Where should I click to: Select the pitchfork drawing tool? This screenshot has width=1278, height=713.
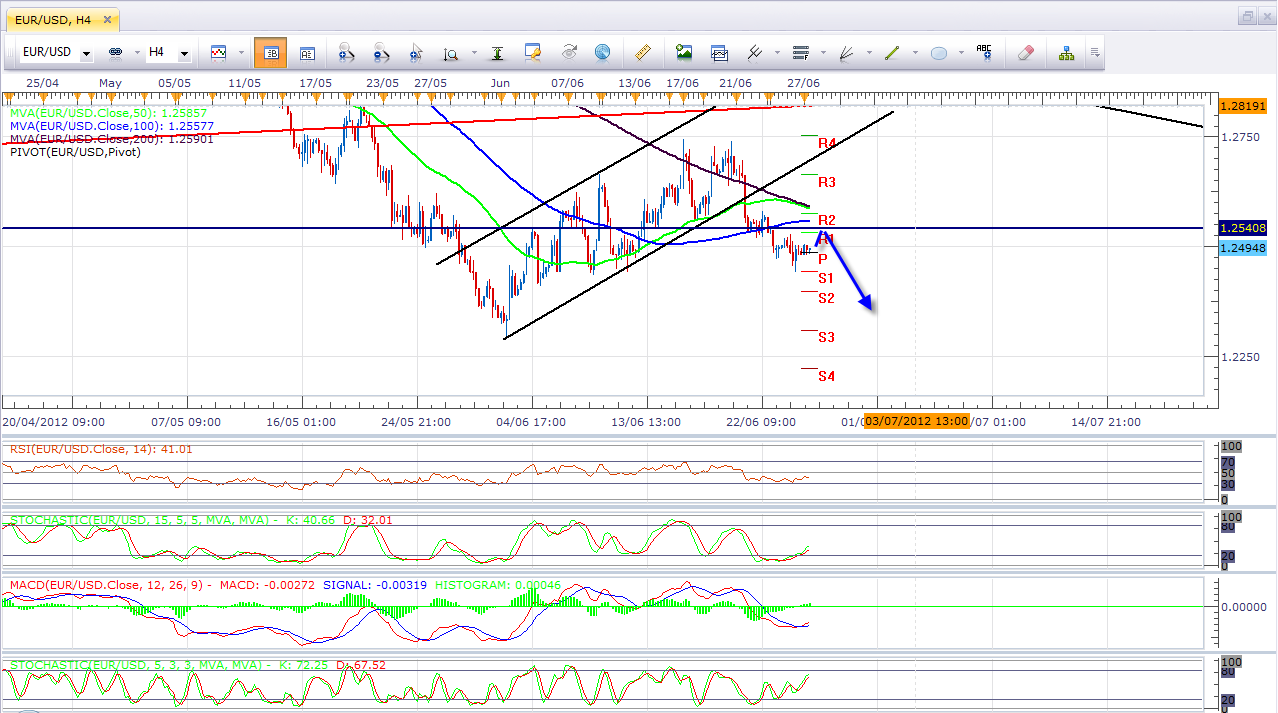click(x=755, y=52)
